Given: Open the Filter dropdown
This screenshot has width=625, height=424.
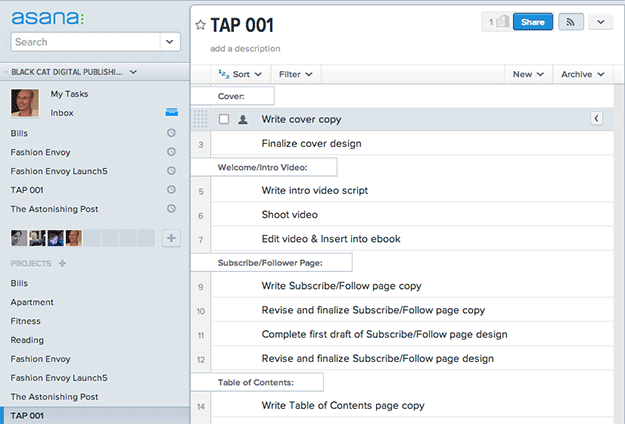Looking at the screenshot, I should point(296,74).
